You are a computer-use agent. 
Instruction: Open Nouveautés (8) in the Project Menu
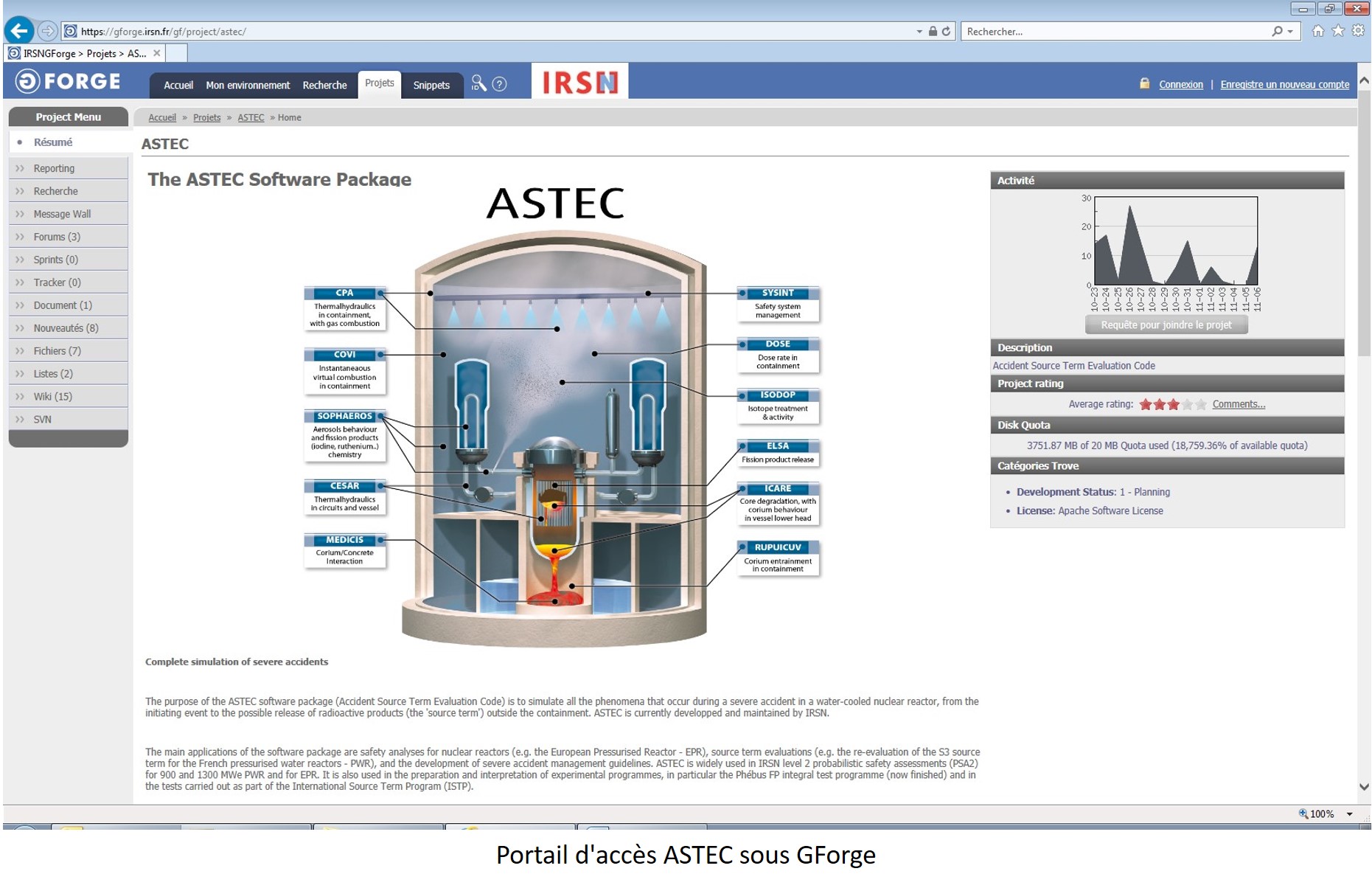(69, 328)
